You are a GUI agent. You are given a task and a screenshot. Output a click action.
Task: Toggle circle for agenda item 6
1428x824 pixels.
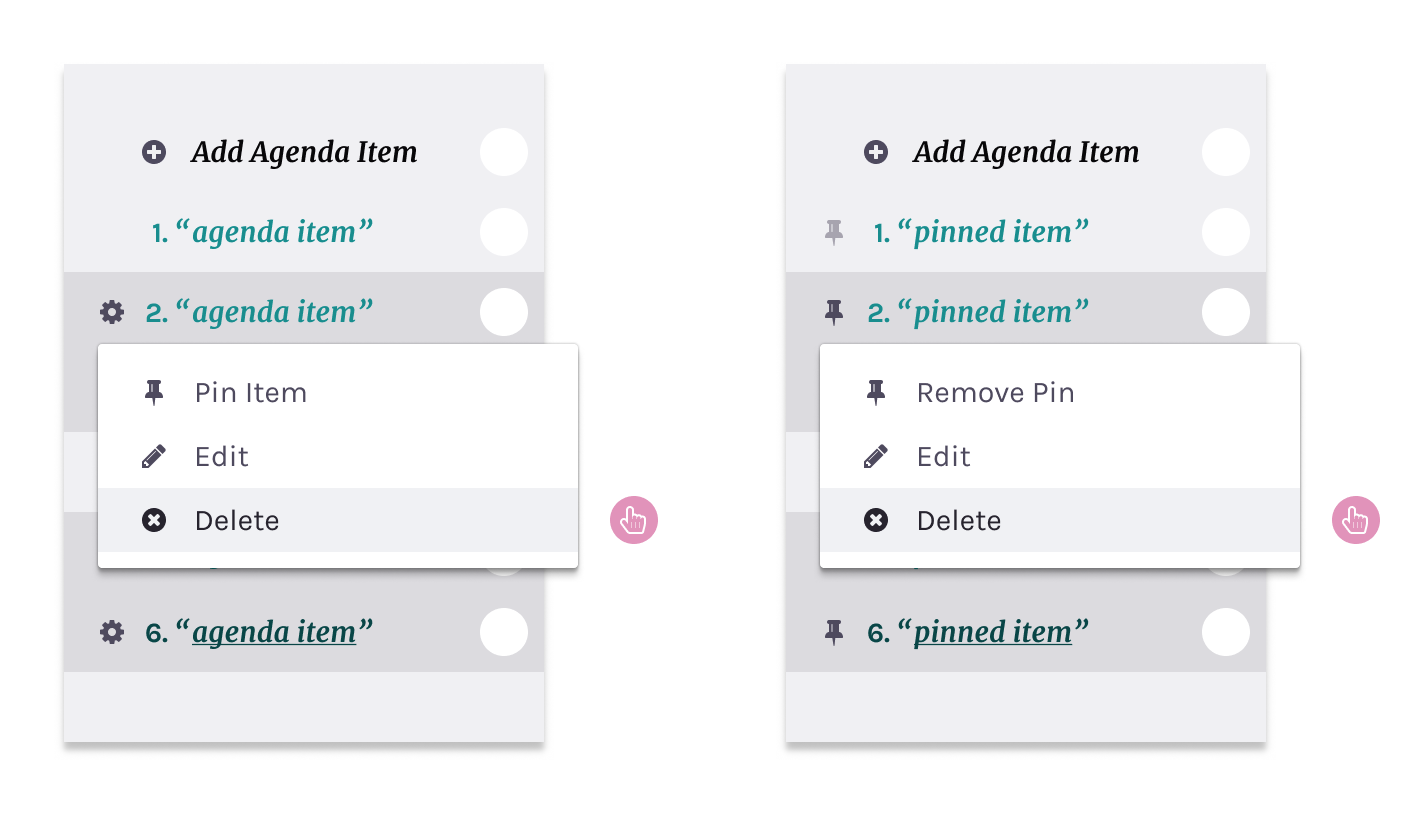504,632
